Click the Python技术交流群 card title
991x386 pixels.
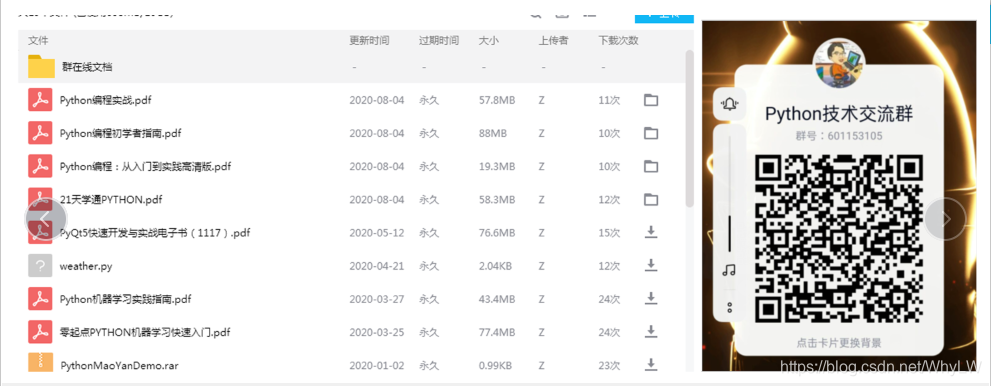(839, 114)
